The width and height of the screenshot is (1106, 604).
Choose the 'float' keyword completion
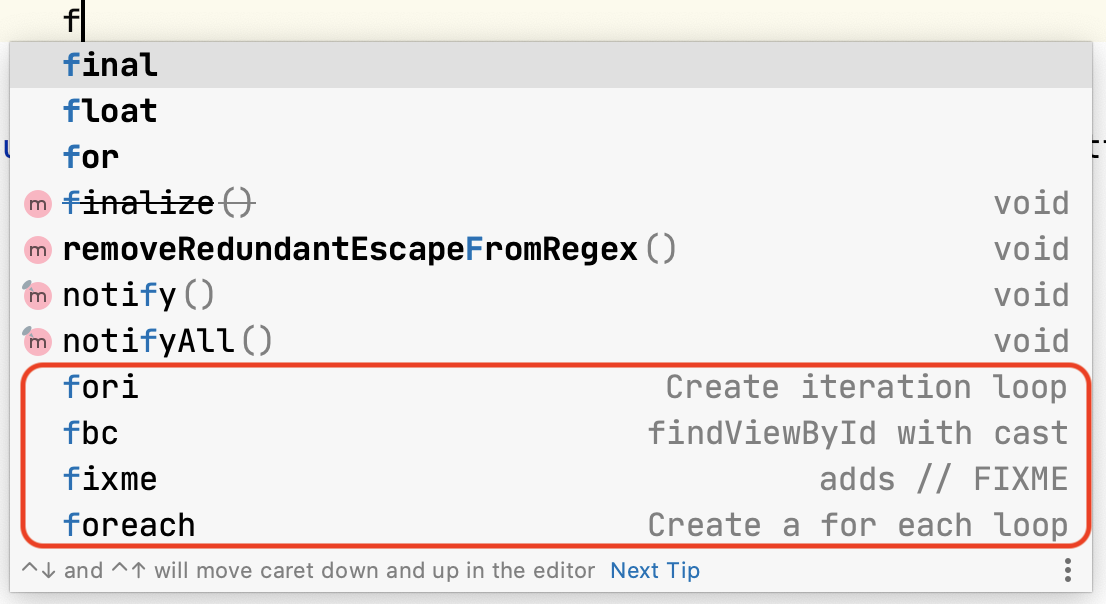[x=110, y=111]
